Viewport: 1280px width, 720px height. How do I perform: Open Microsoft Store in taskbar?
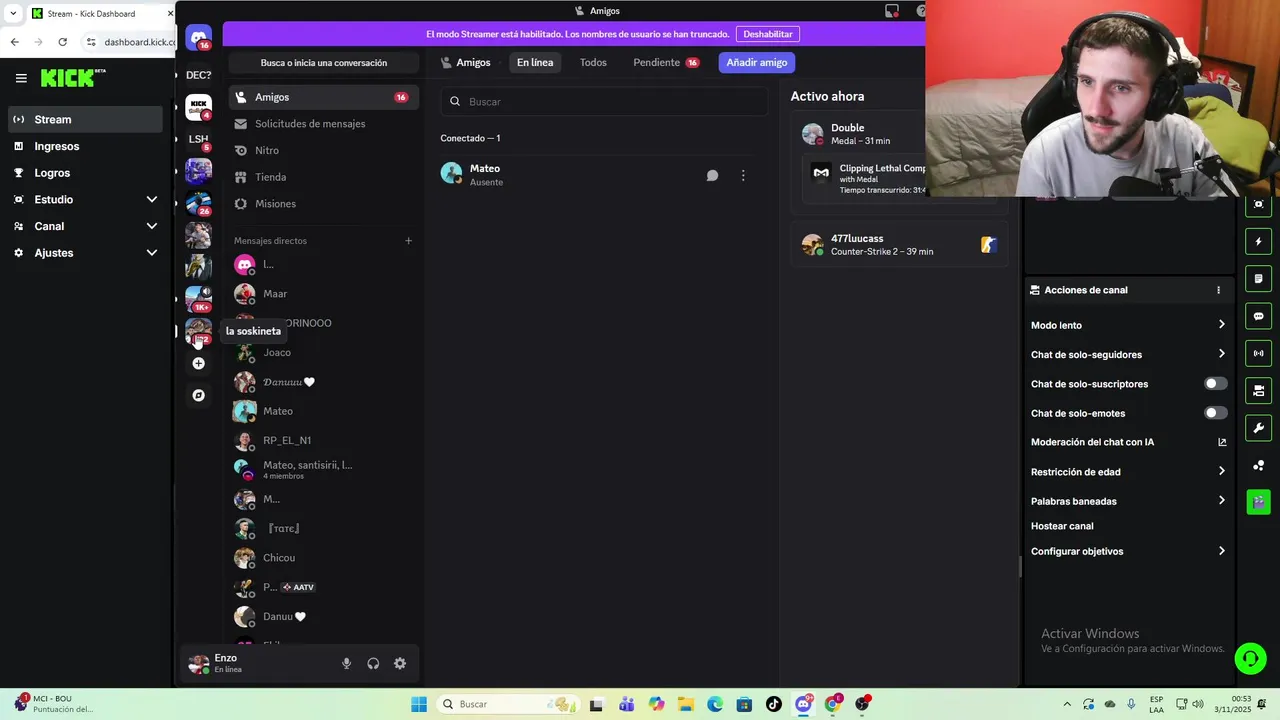click(744, 704)
